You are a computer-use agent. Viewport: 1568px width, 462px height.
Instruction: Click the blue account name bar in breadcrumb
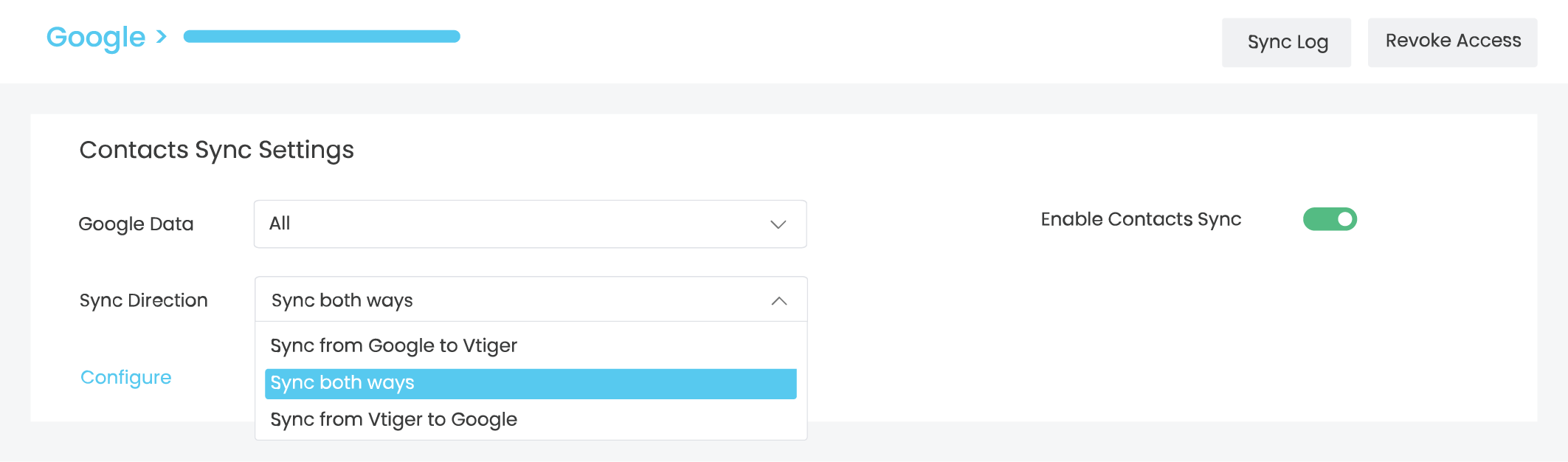(x=322, y=36)
